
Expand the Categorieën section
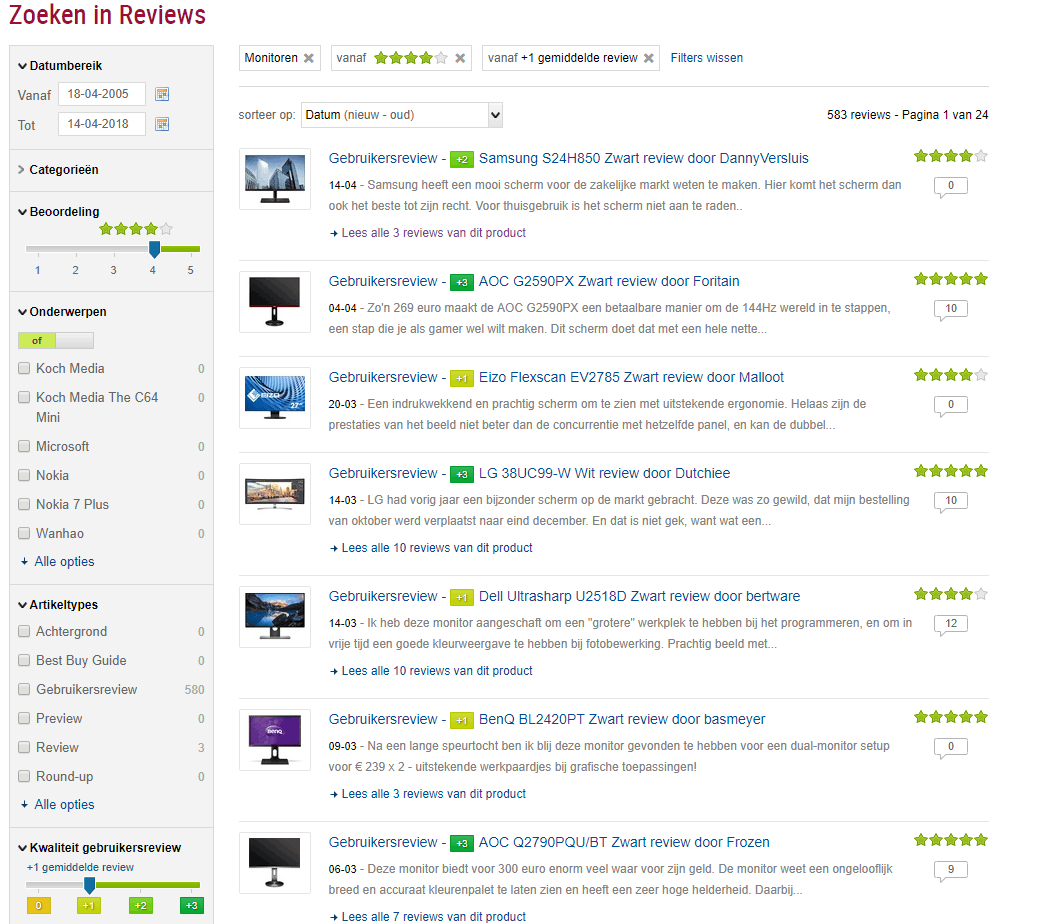point(58,169)
